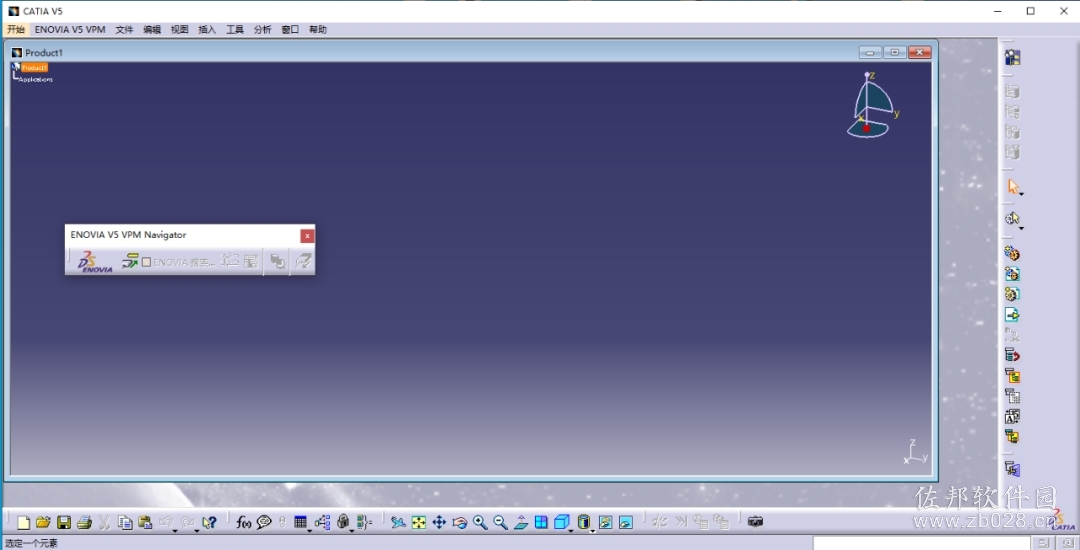The width and height of the screenshot is (1080, 550).
Task: Click the Print icon in the toolbar
Action: tap(84, 522)
